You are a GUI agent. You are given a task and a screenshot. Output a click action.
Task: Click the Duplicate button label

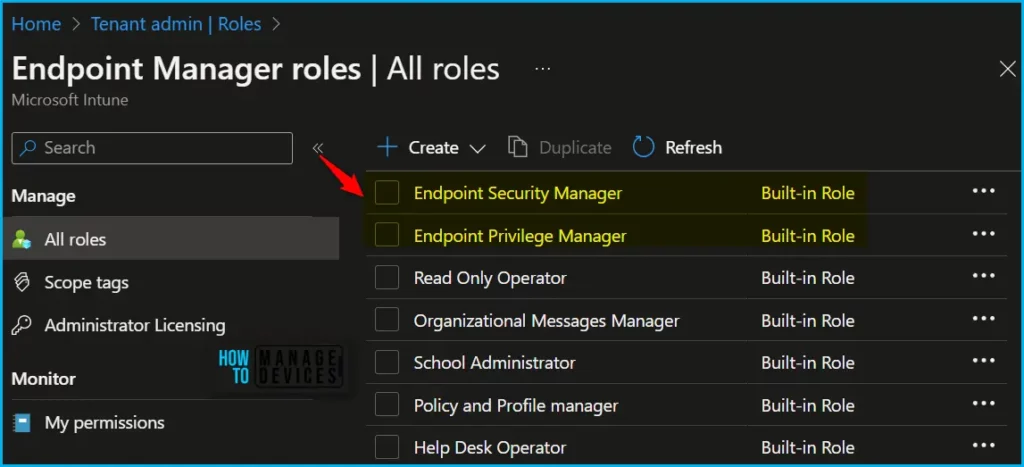coord(575,148)
